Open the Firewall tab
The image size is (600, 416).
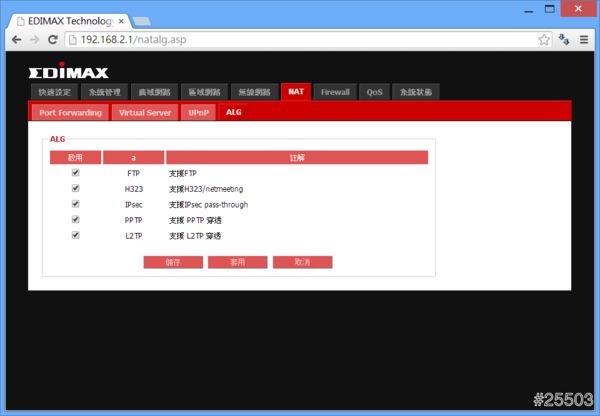click(335, 92)
